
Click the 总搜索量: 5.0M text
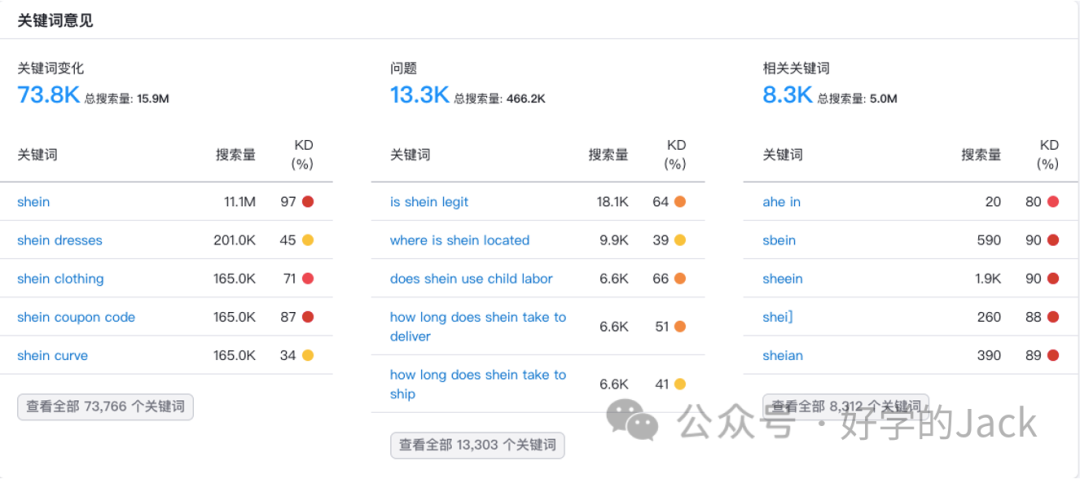click(x=858, y=99)
